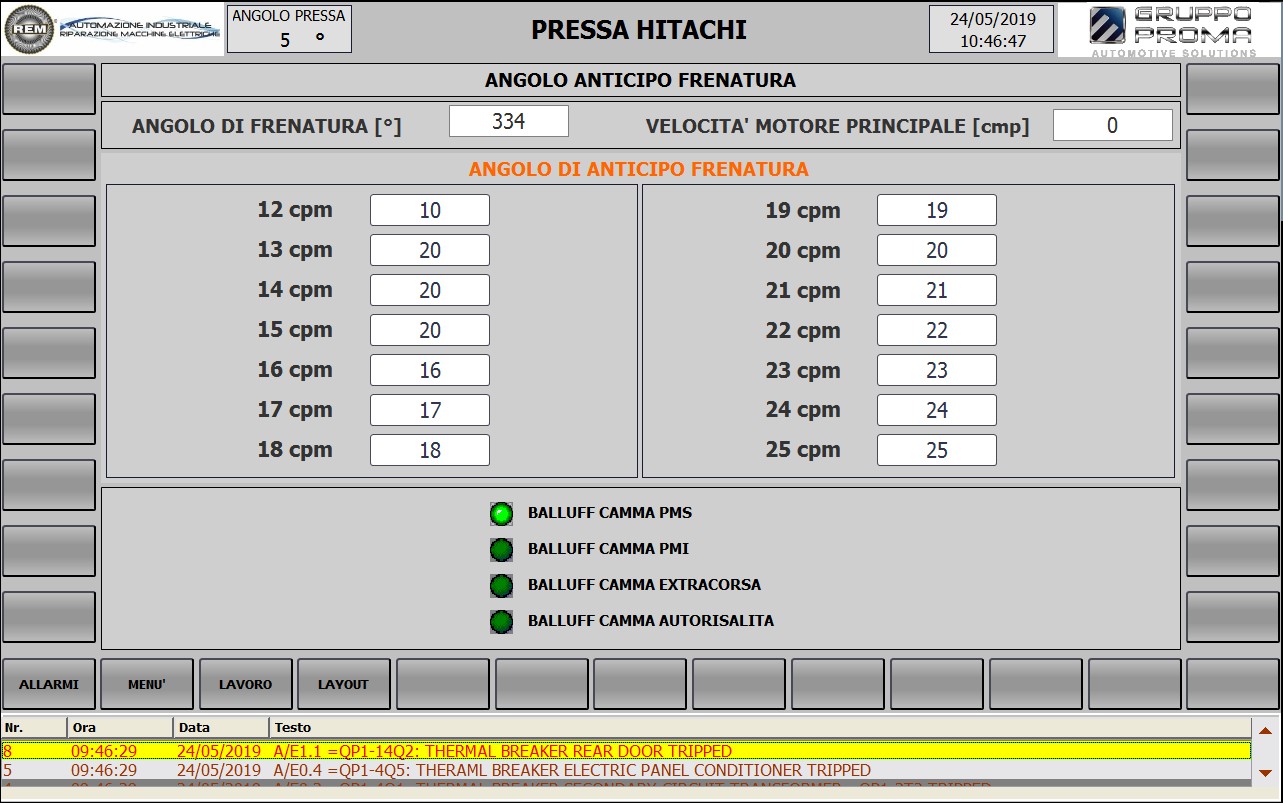Click the date and time display
The width and height of the screenshot is (1283, 803).
coord(991,29)
